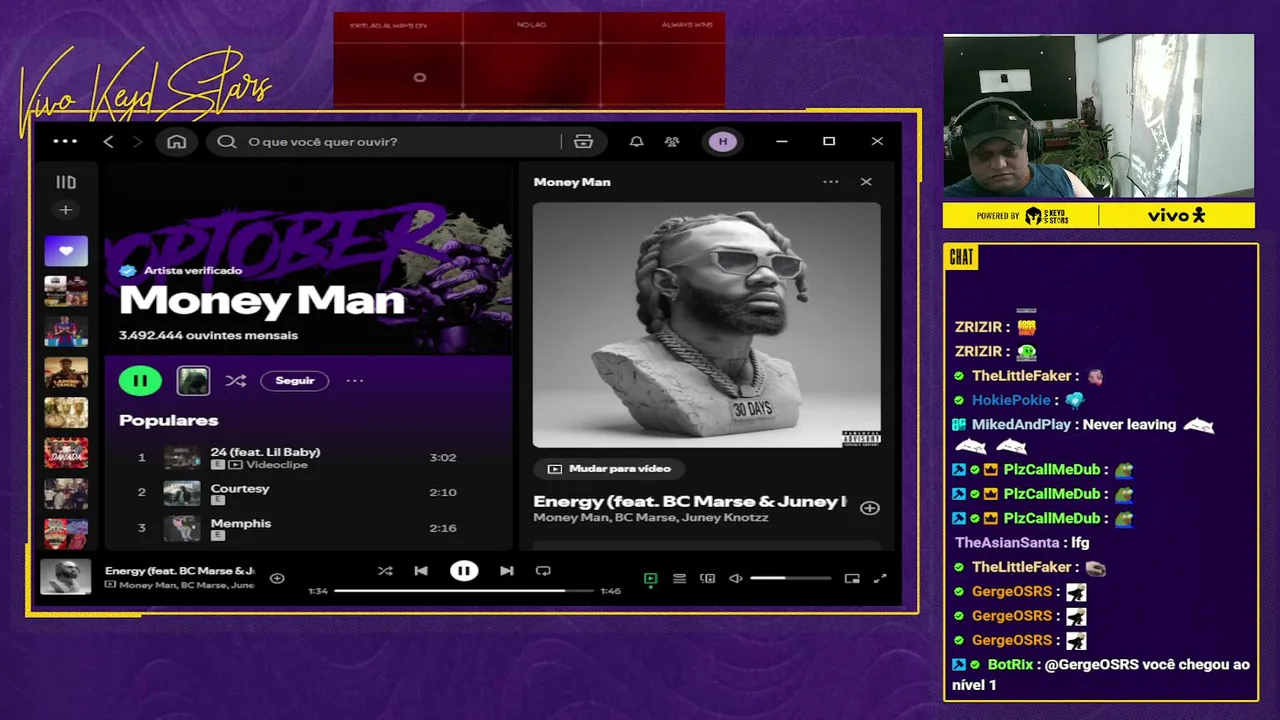Add Energy to Liked Songs in panel
The width and height of the screenshot is (1280, 720).
(x=870, y=508)
